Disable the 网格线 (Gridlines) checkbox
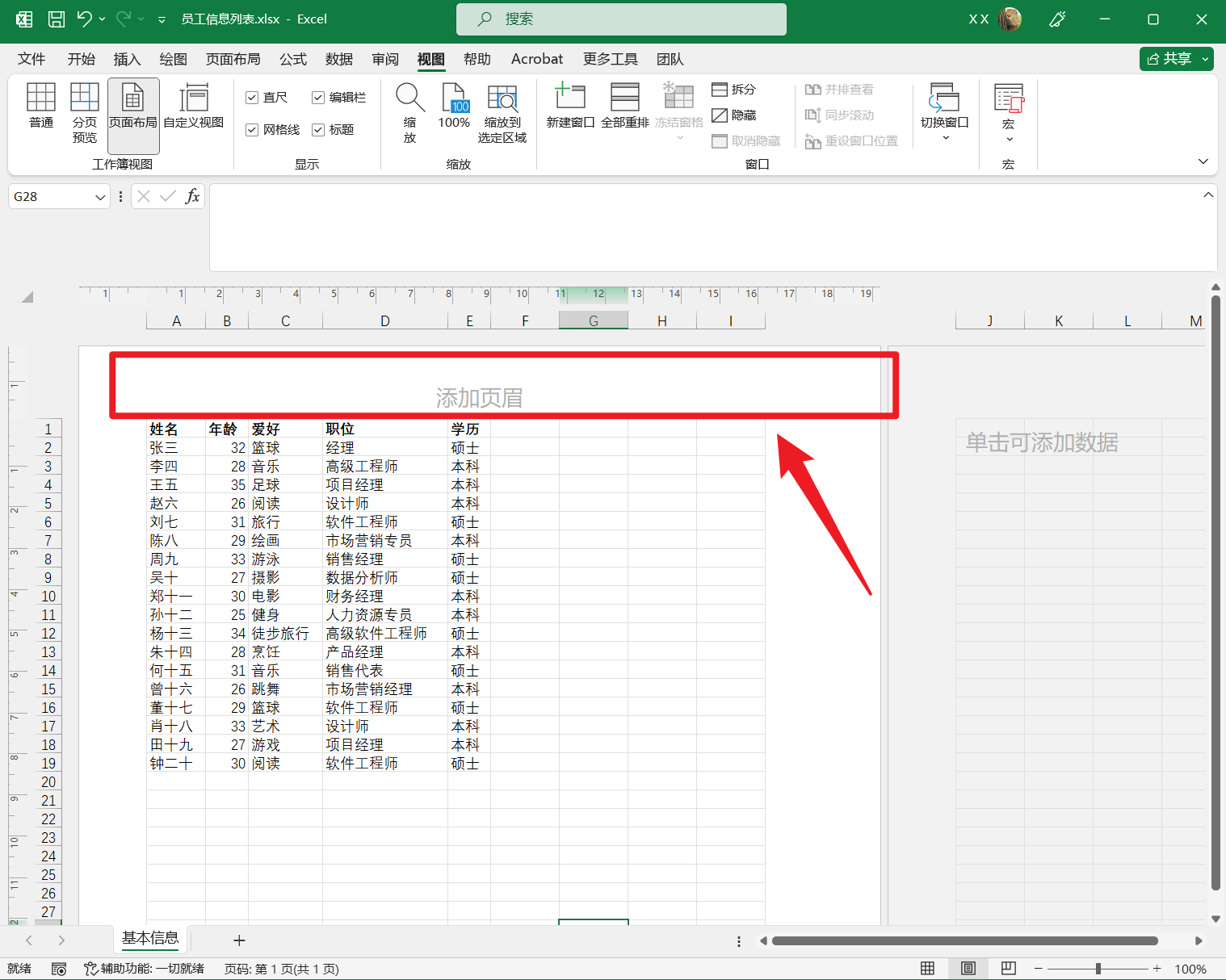Image resolution: width=1226 pixels, height=980 pixels. point(252,129)
